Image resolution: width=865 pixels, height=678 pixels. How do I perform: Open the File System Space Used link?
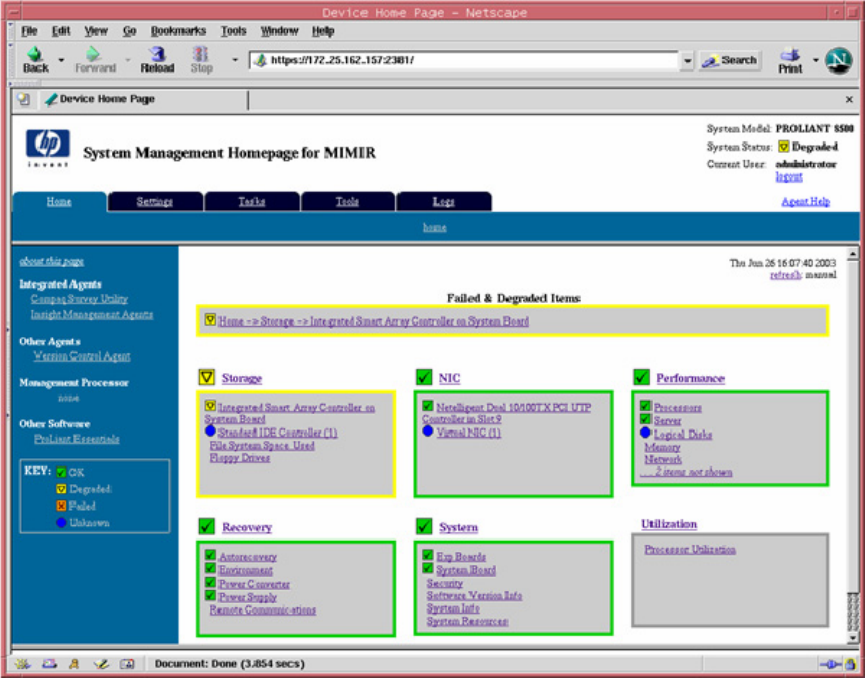(x=262, y=445)
